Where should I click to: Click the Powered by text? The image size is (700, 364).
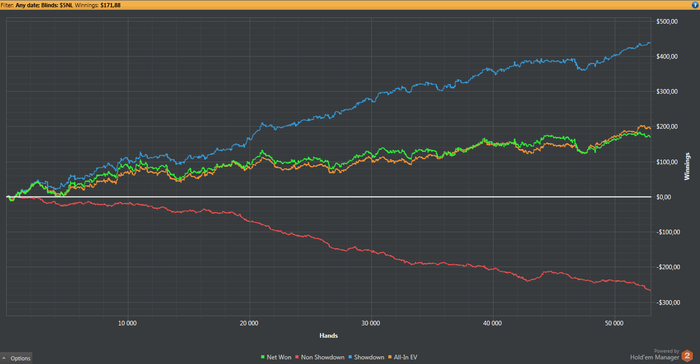[x=667, y=351]
